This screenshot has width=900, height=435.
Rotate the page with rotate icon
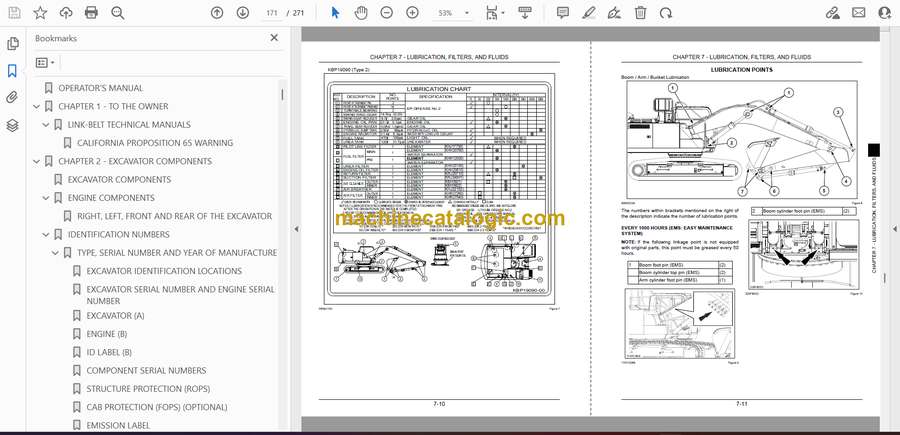tap(666, 13)
